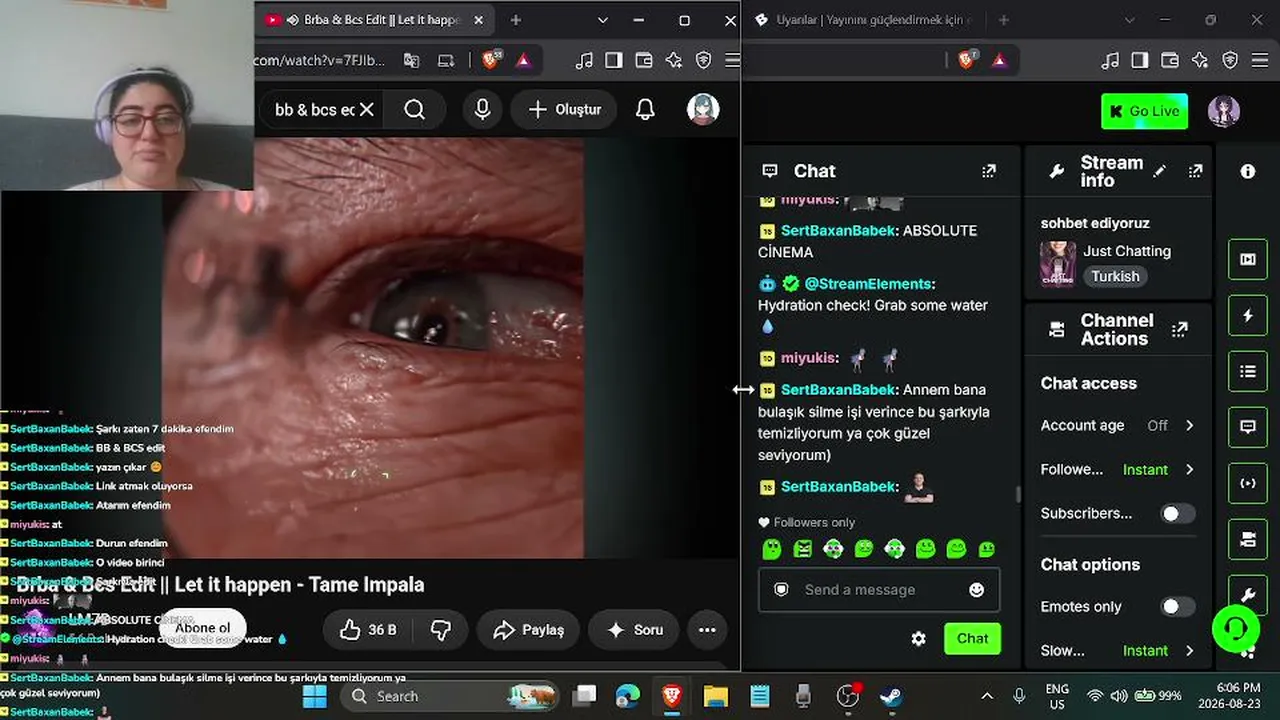
Task: Open Microsoft Edge from the taskbar
Action: coord(627,696)
